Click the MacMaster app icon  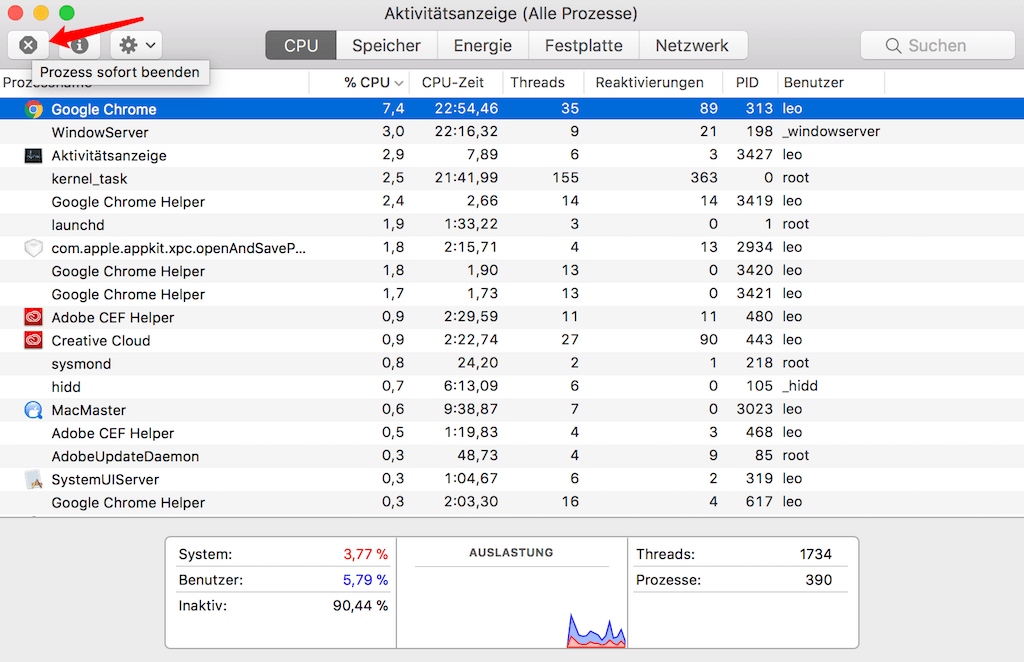coord(33,410)
